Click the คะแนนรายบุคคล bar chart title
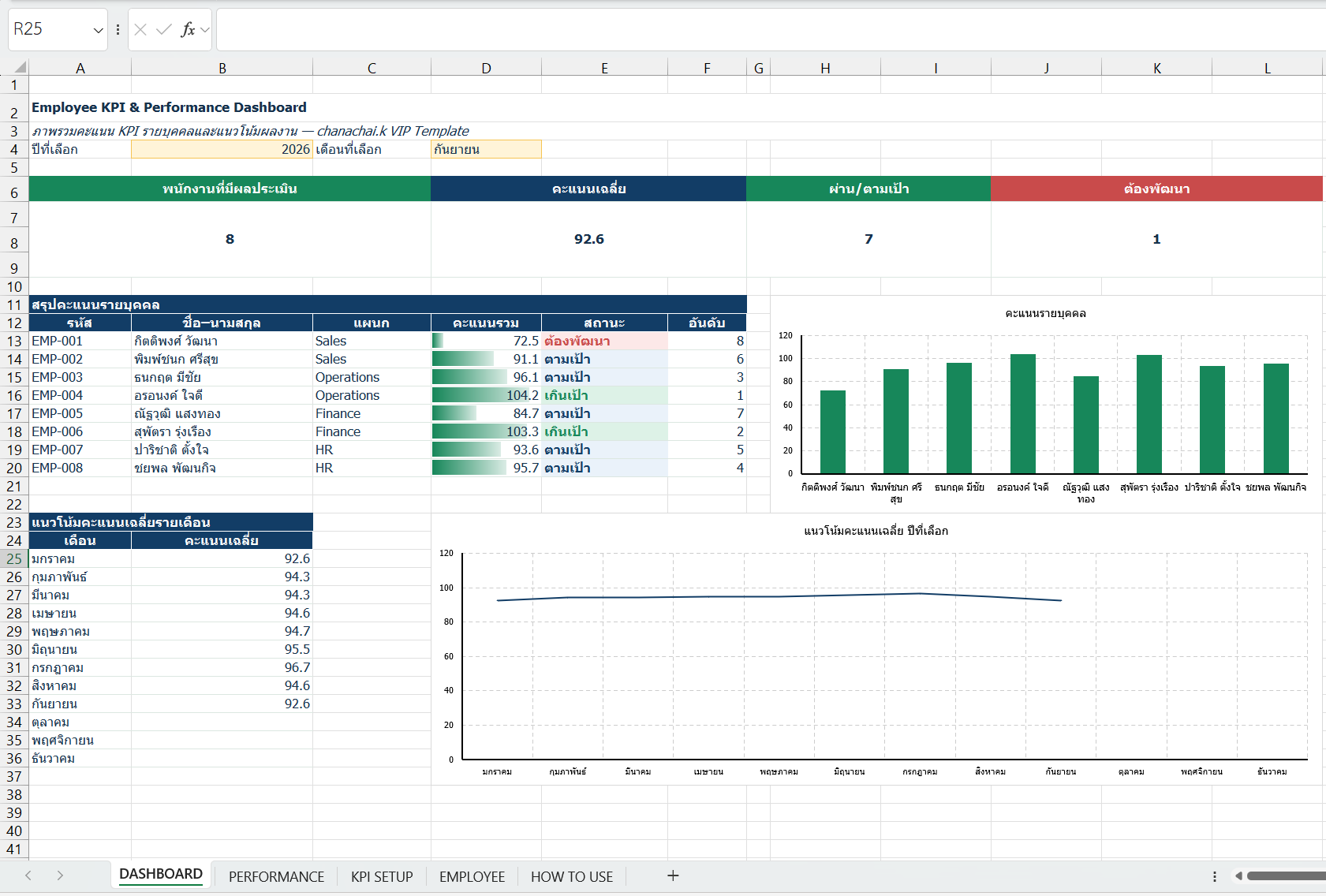 tap(1045, 313)
